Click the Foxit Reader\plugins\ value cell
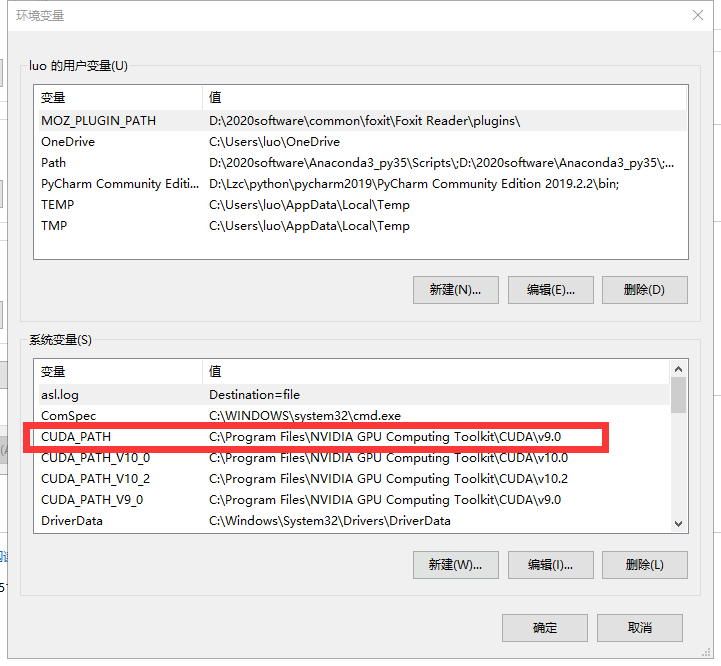This screenshot has width=721, height=666. [x=365, y=121]
